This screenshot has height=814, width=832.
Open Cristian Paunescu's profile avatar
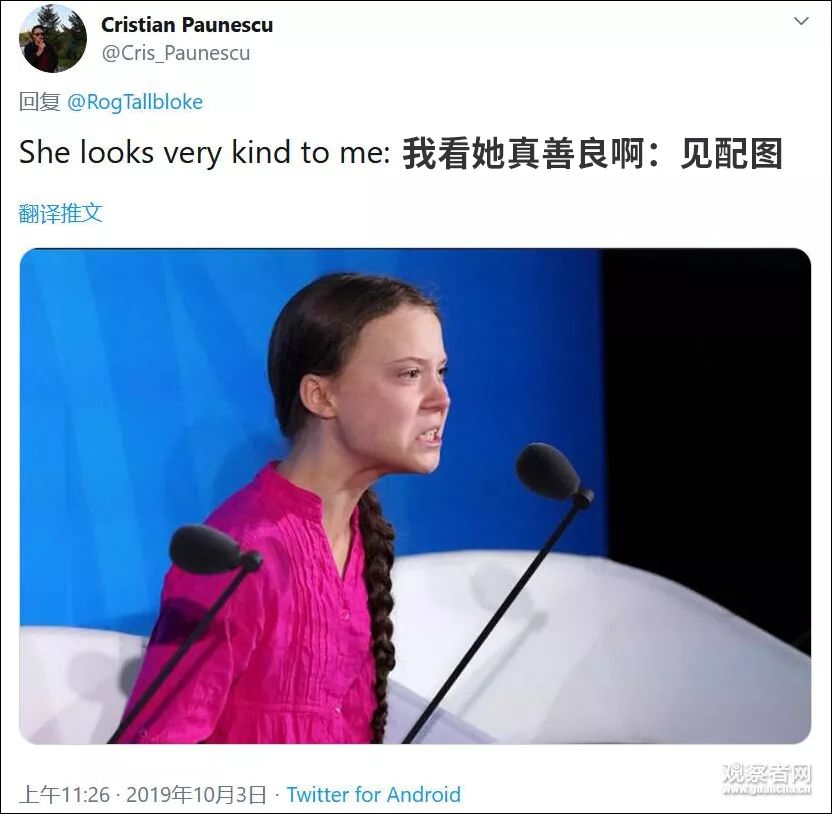(53, 39)
